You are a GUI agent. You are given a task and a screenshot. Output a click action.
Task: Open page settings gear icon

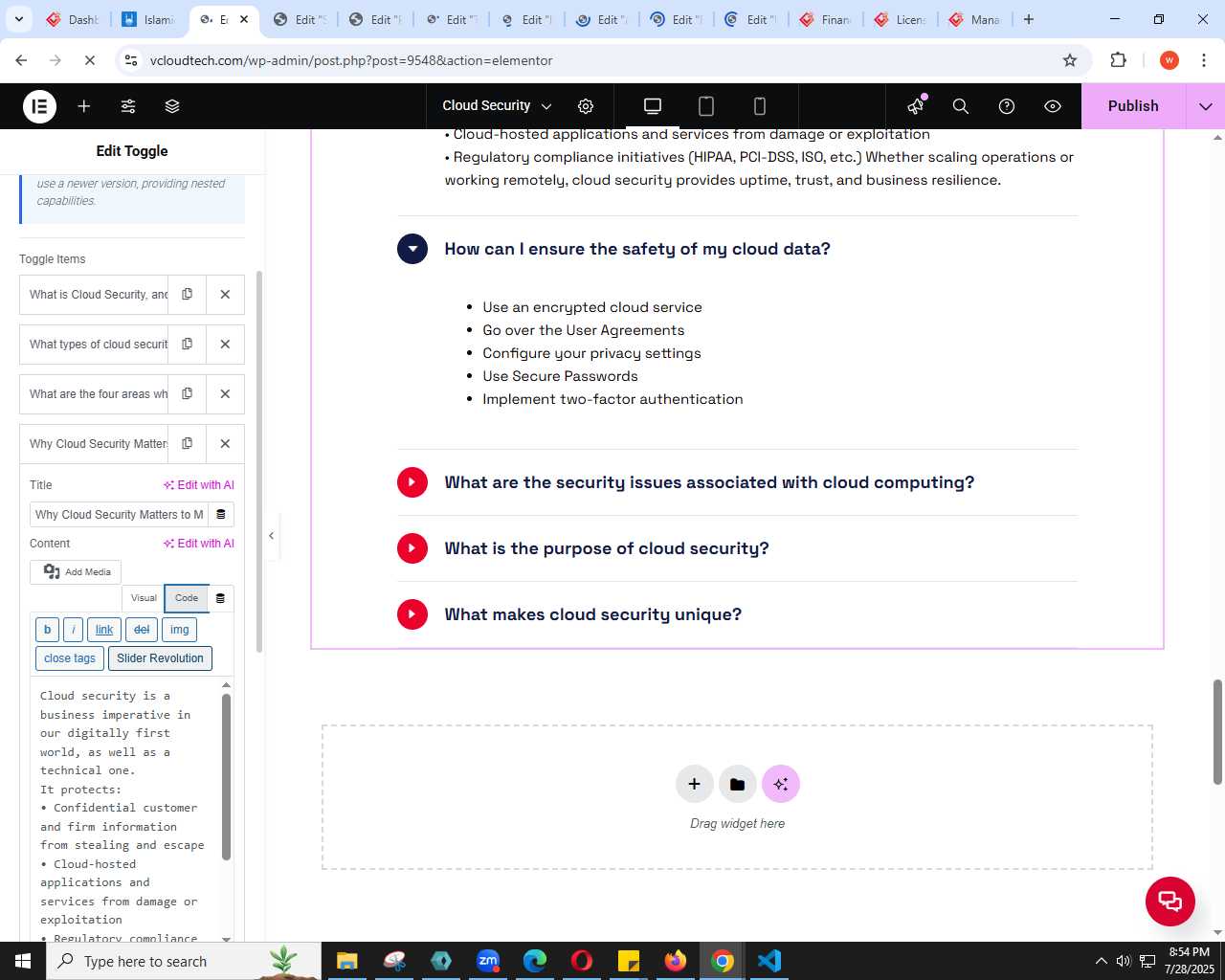pyautogui.click(x=586, y=106)
